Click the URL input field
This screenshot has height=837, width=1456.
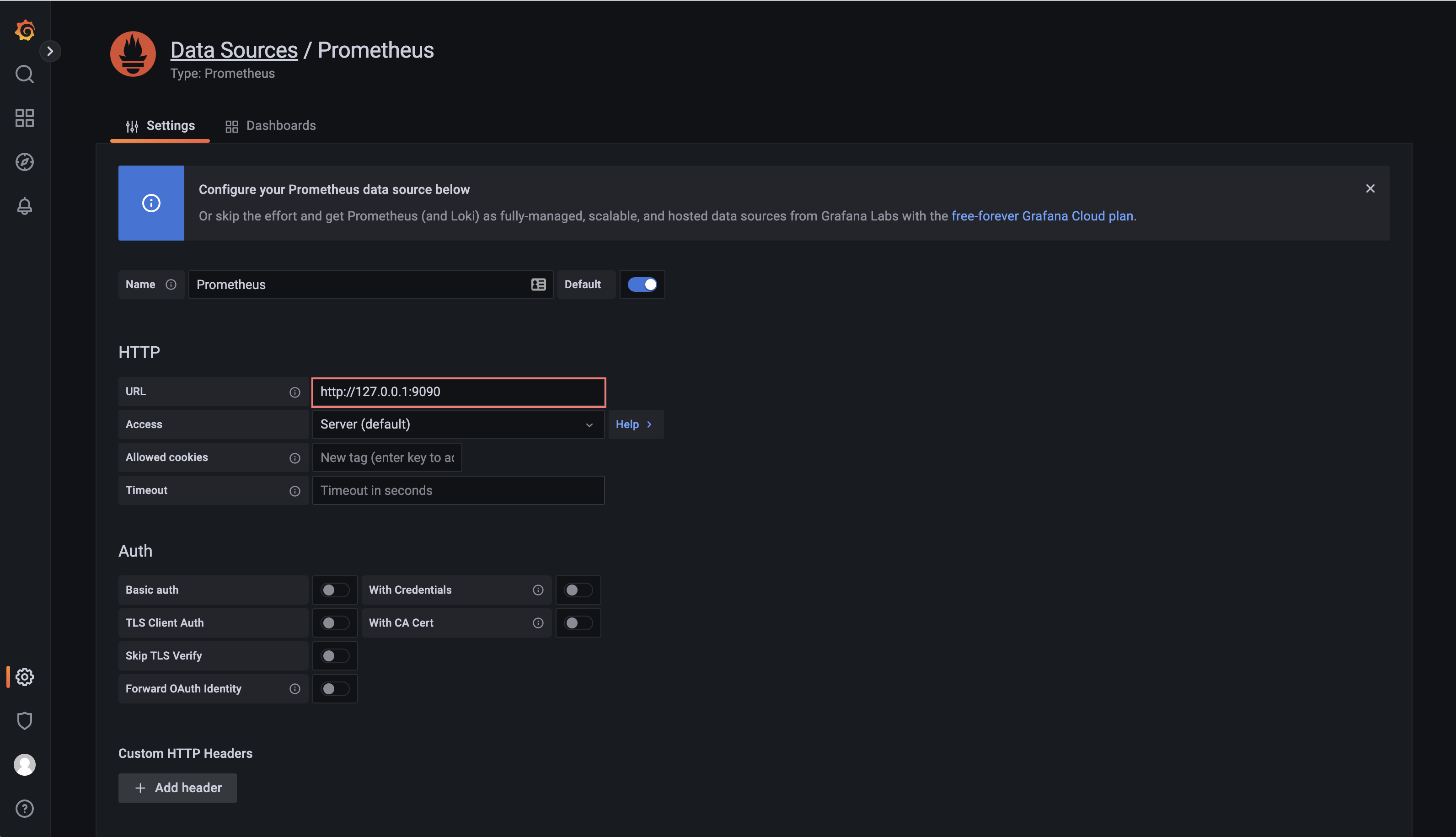(x=459, y=392)
